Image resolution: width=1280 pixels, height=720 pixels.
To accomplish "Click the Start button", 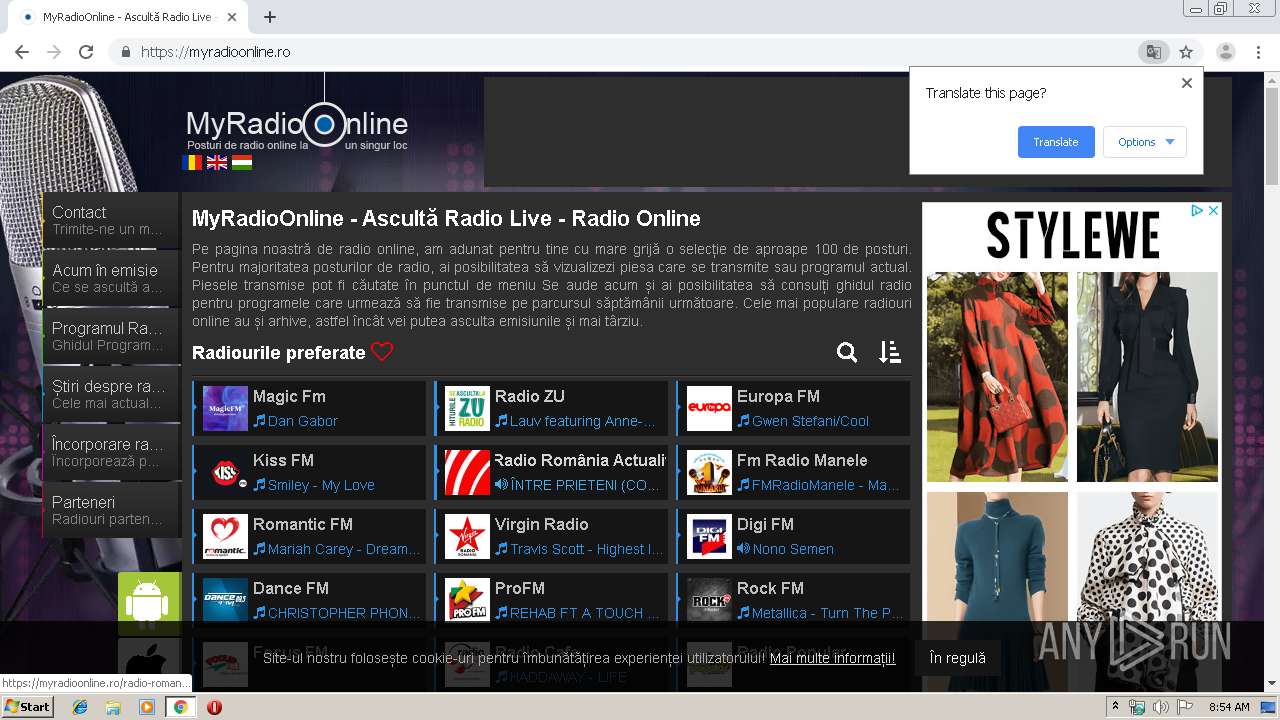I will [27, 707].
